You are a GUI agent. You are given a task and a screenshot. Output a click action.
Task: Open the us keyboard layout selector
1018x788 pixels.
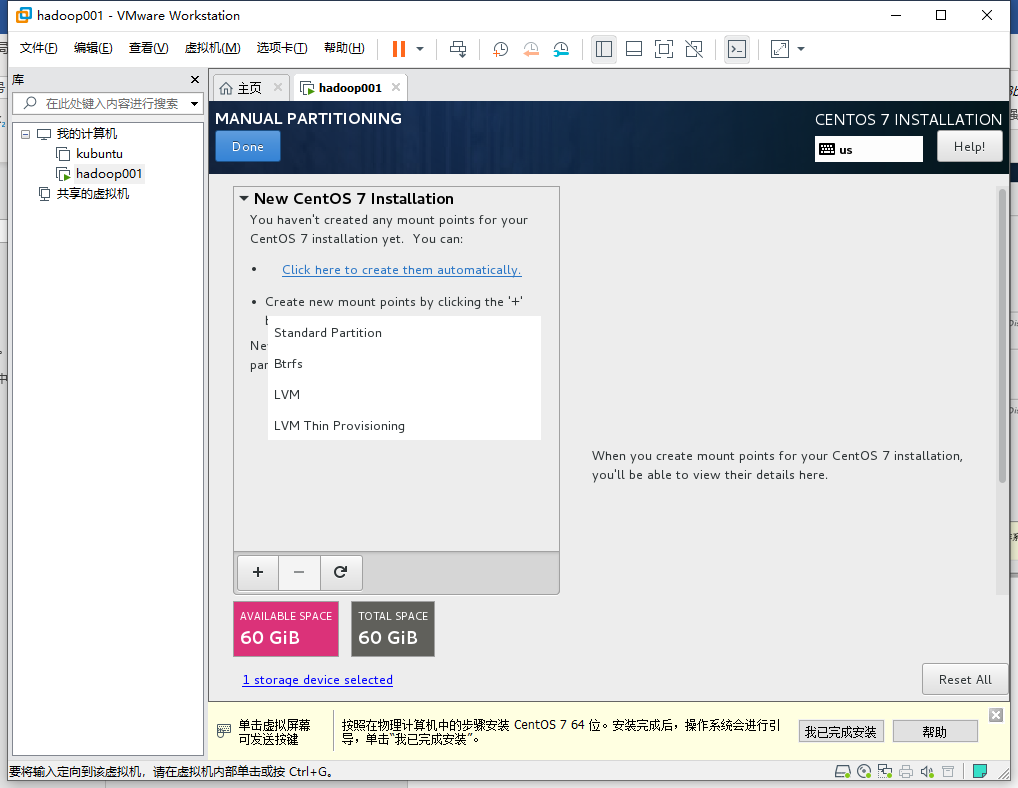869,149
